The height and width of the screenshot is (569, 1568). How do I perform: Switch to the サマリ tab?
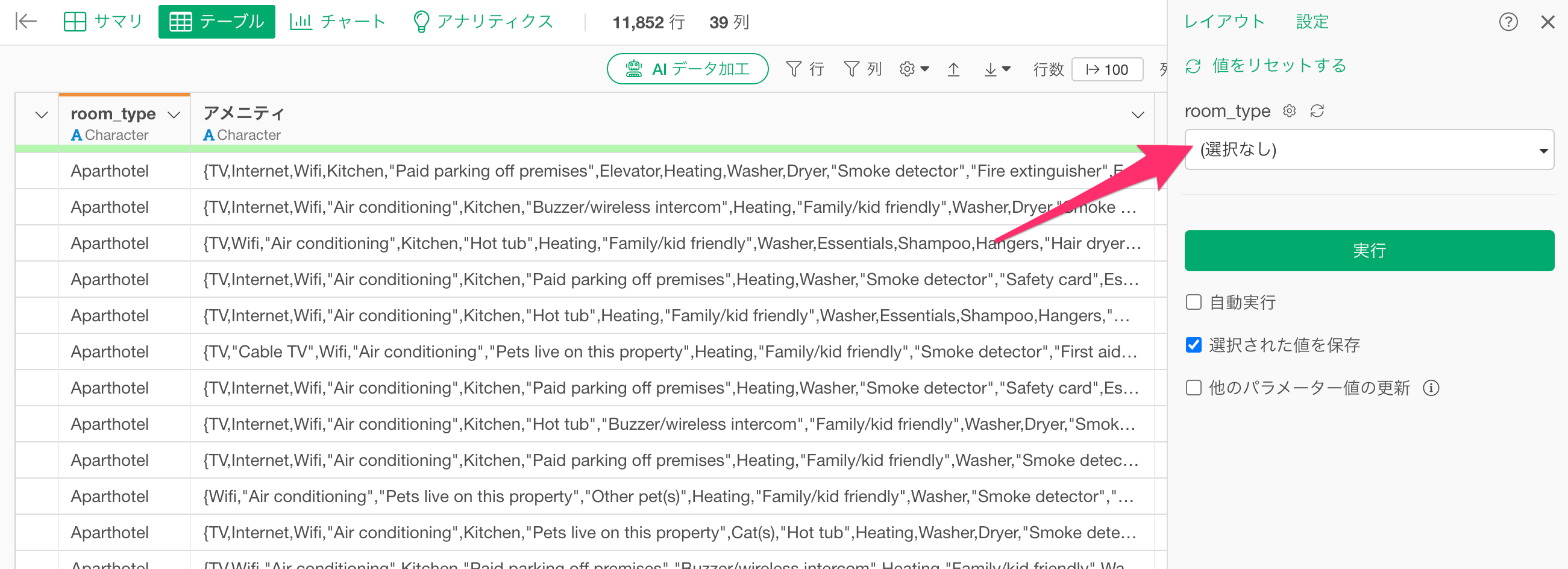tap(103, 22)
